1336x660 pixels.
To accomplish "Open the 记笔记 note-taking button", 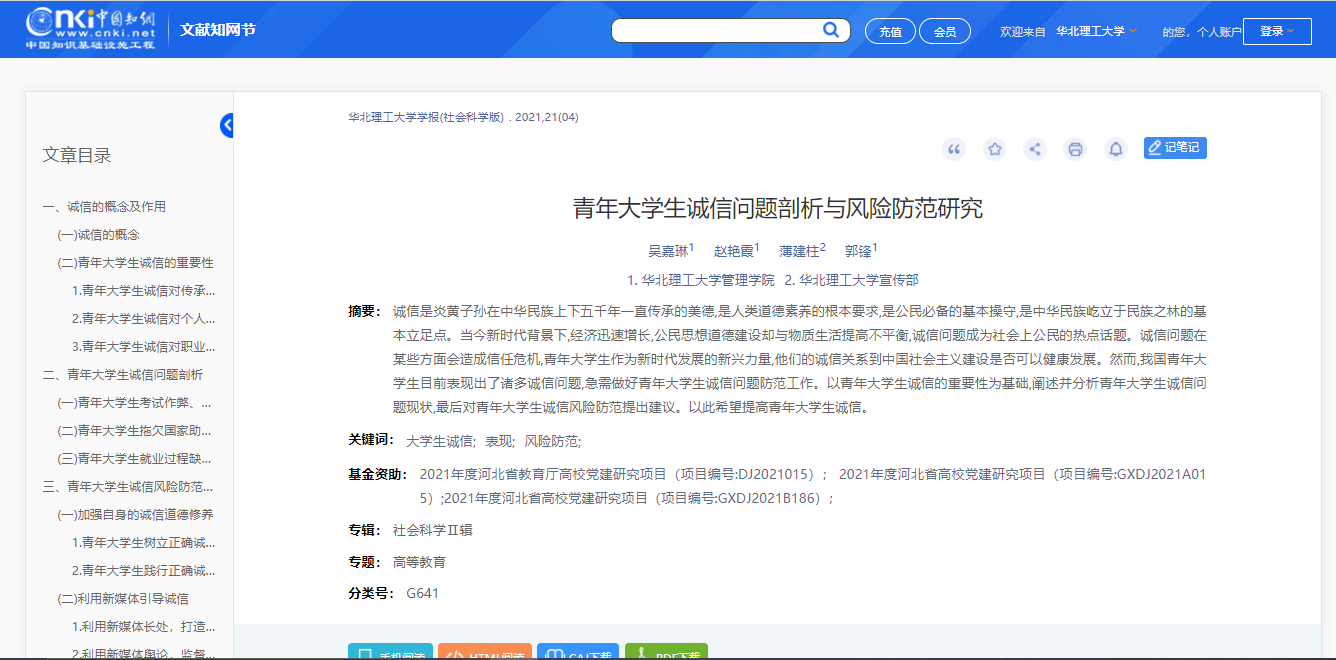I will coord(1175,148).
